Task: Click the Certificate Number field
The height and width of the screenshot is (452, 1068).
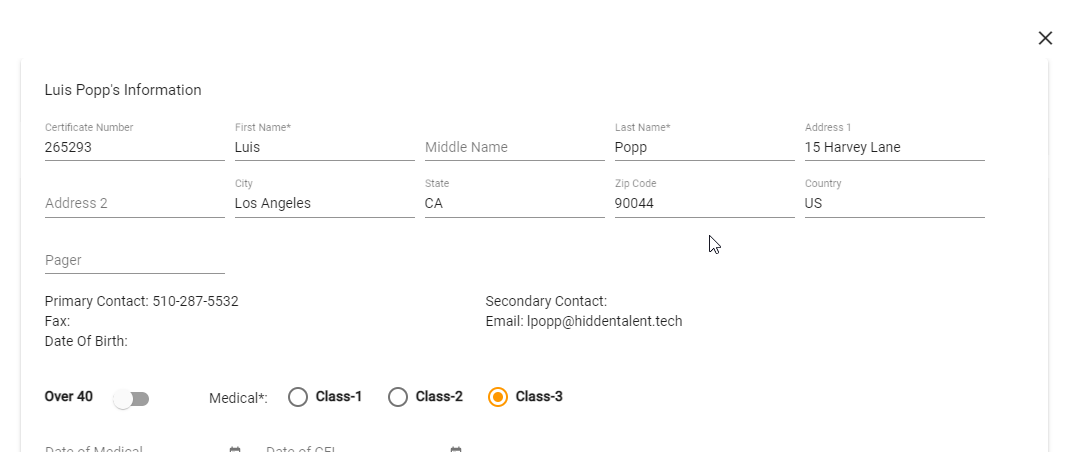Action: pyautogui.click(x=134, y=147)
